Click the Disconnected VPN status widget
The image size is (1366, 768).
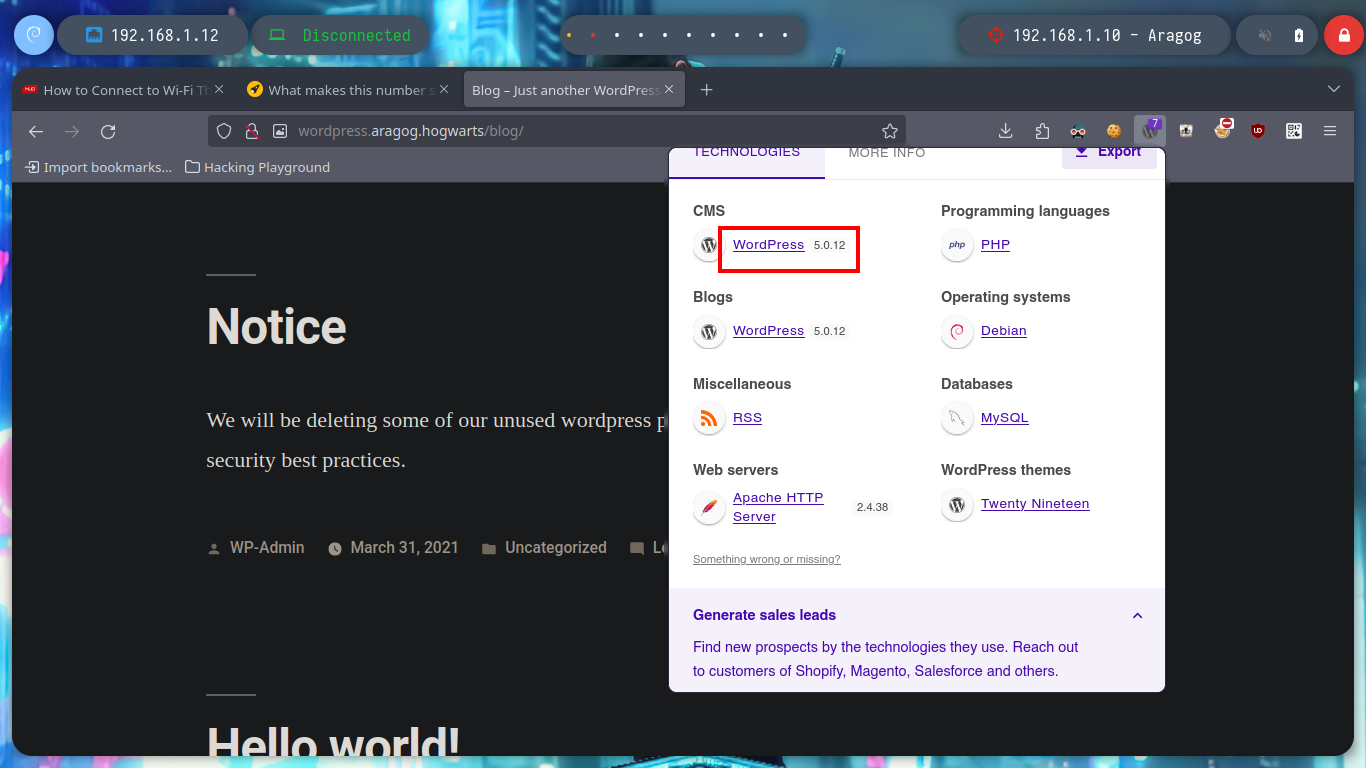click(x=340, y=35)
